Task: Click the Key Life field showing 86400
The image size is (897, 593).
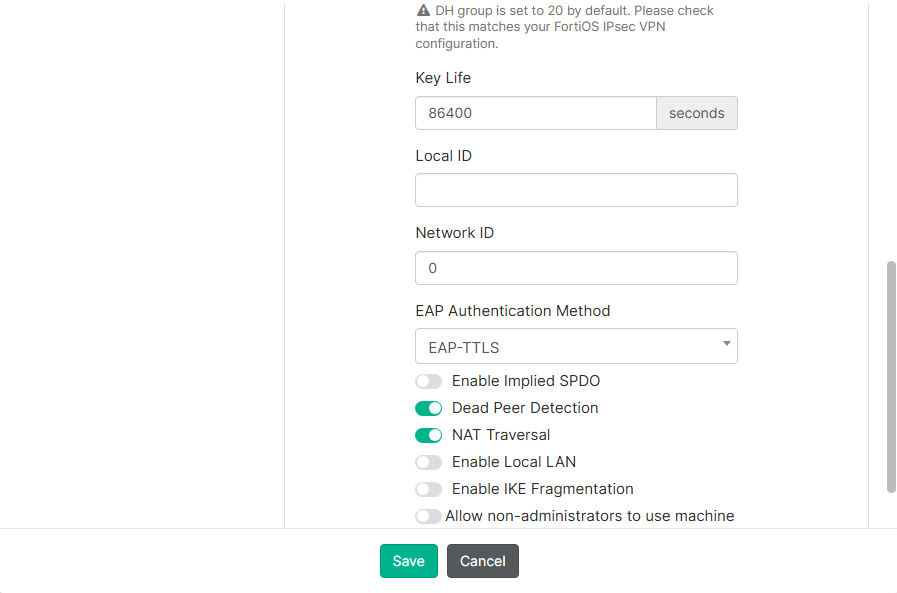Action: [535, 113]
